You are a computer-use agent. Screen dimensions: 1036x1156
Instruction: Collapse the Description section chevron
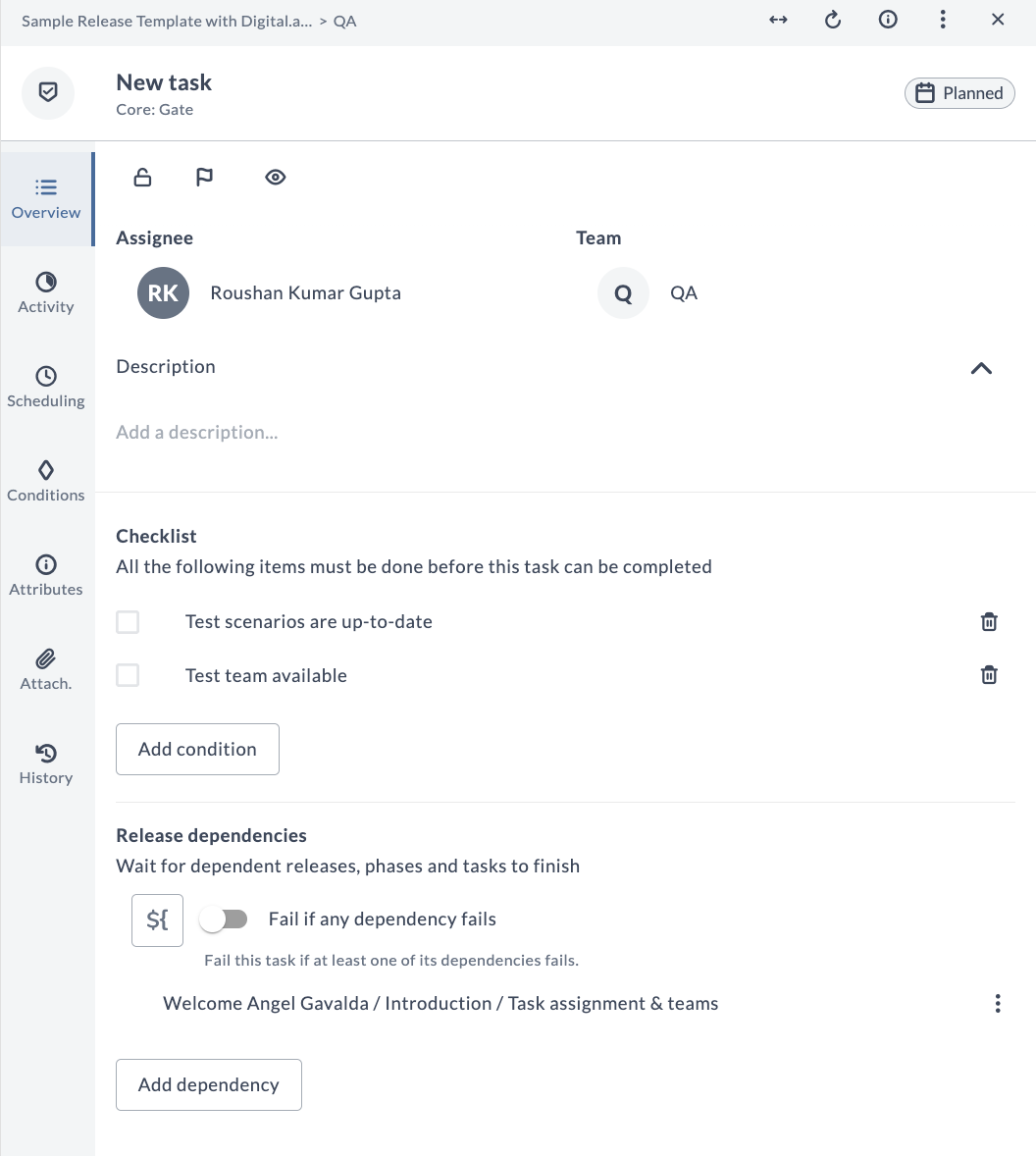click(981, 368)
